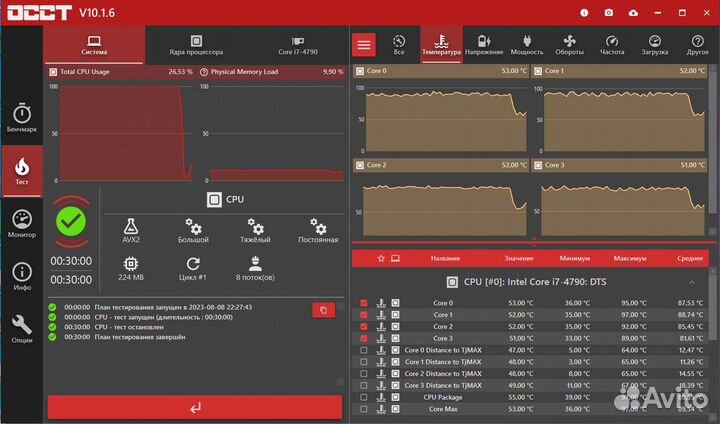The image size is (720, 424).
Task: Click the Core 1 temperature graph header
Action: click(x=619, y=71)
